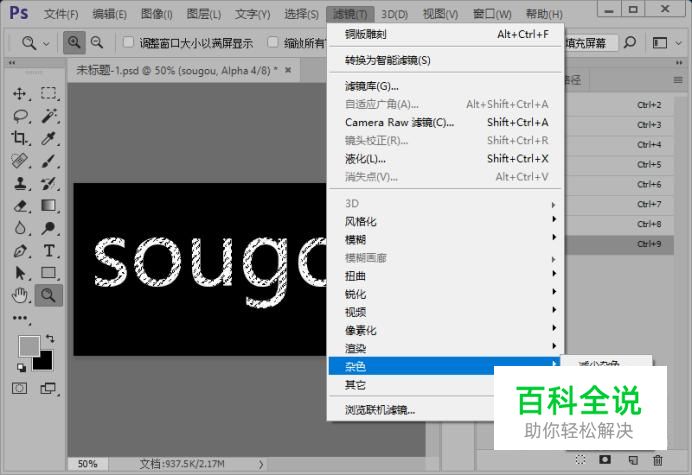Expand the 风格化 submenu
The image size is (692, 475).
[445, 222]
